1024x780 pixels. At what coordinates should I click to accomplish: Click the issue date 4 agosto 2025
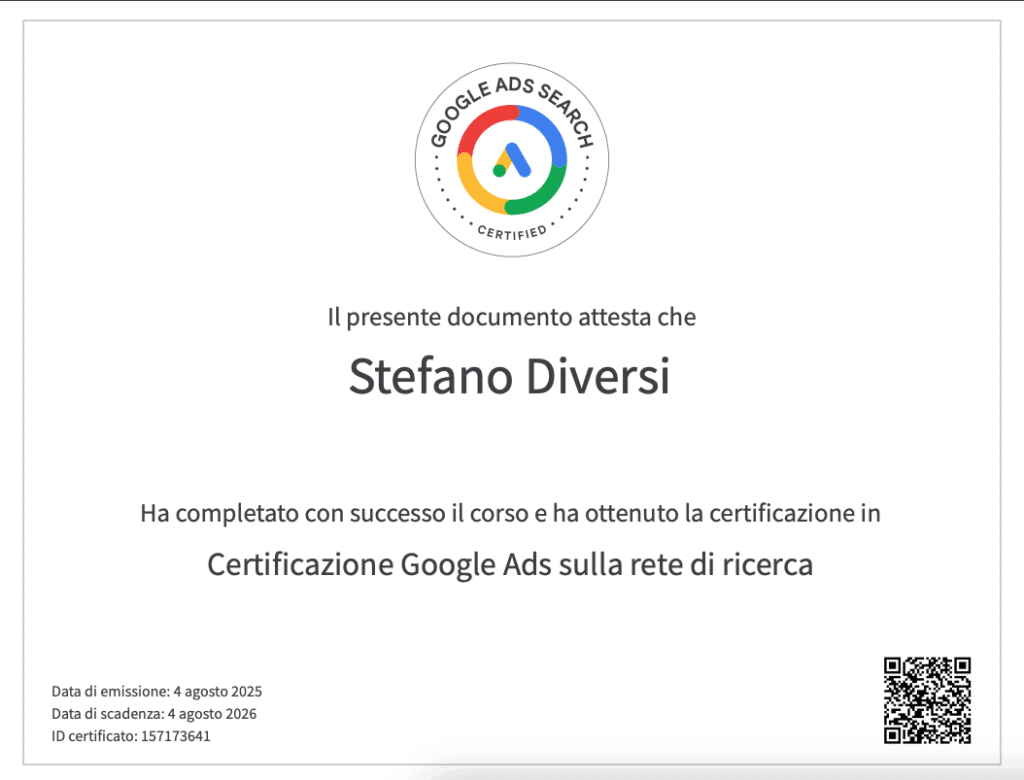[217, 691]
